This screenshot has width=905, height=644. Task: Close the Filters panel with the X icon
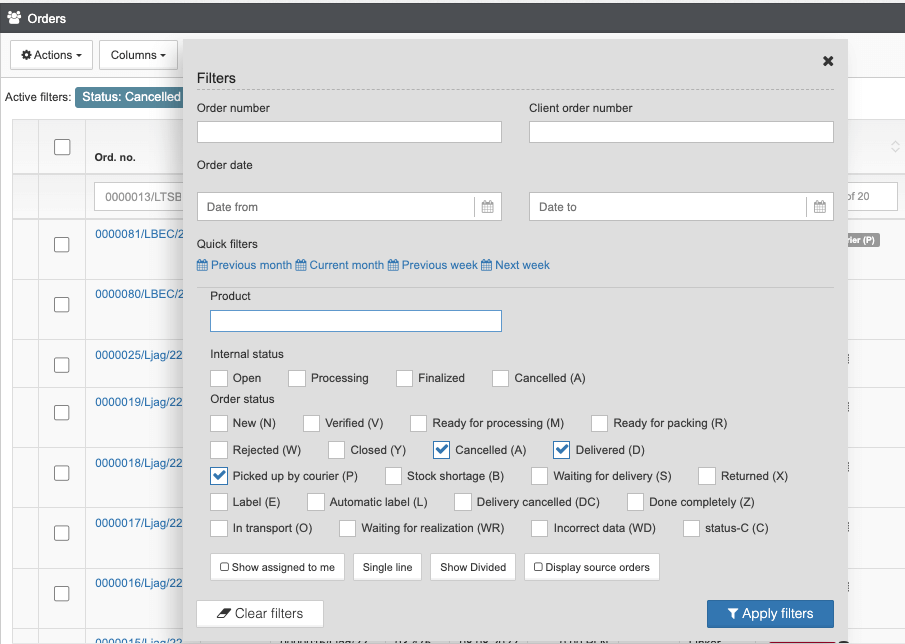click(828, 61)
